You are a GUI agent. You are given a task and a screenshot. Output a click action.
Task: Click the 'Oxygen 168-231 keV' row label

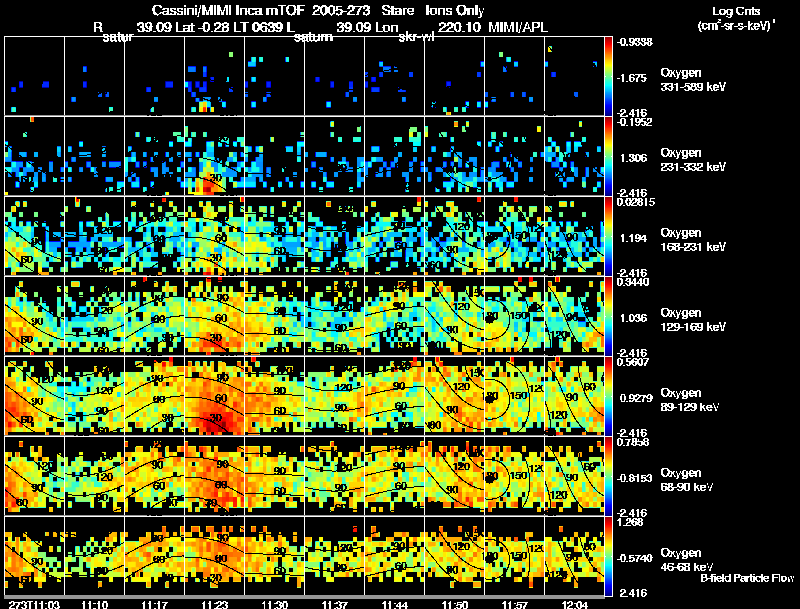[x=693, y=240]
